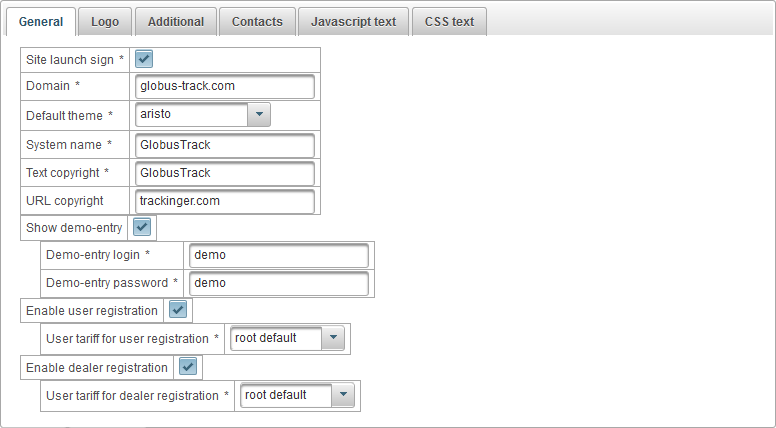Go to the Contacts tab

257,21
